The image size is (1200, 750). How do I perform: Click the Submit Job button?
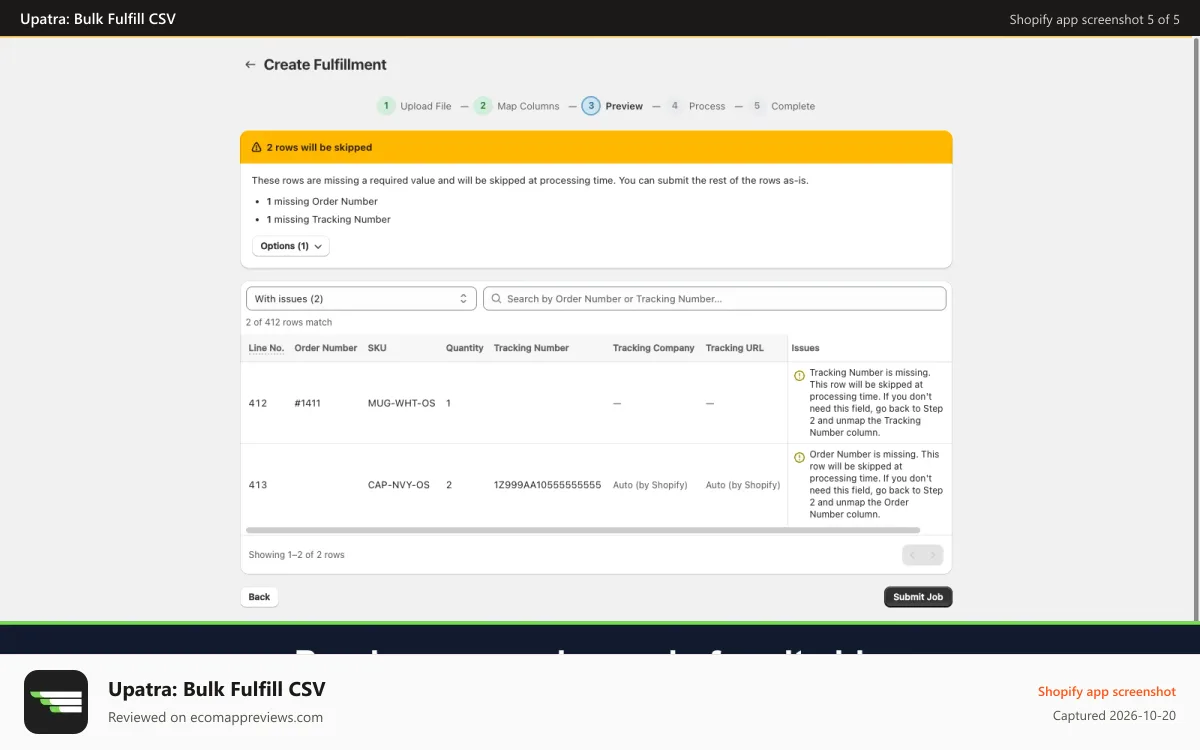point(918,597)
